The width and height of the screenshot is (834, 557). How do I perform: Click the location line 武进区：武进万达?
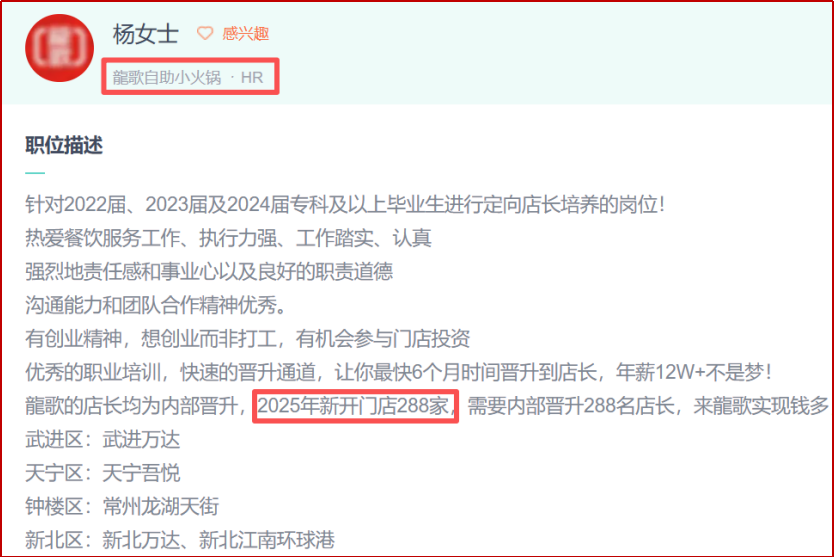(103, 440)
